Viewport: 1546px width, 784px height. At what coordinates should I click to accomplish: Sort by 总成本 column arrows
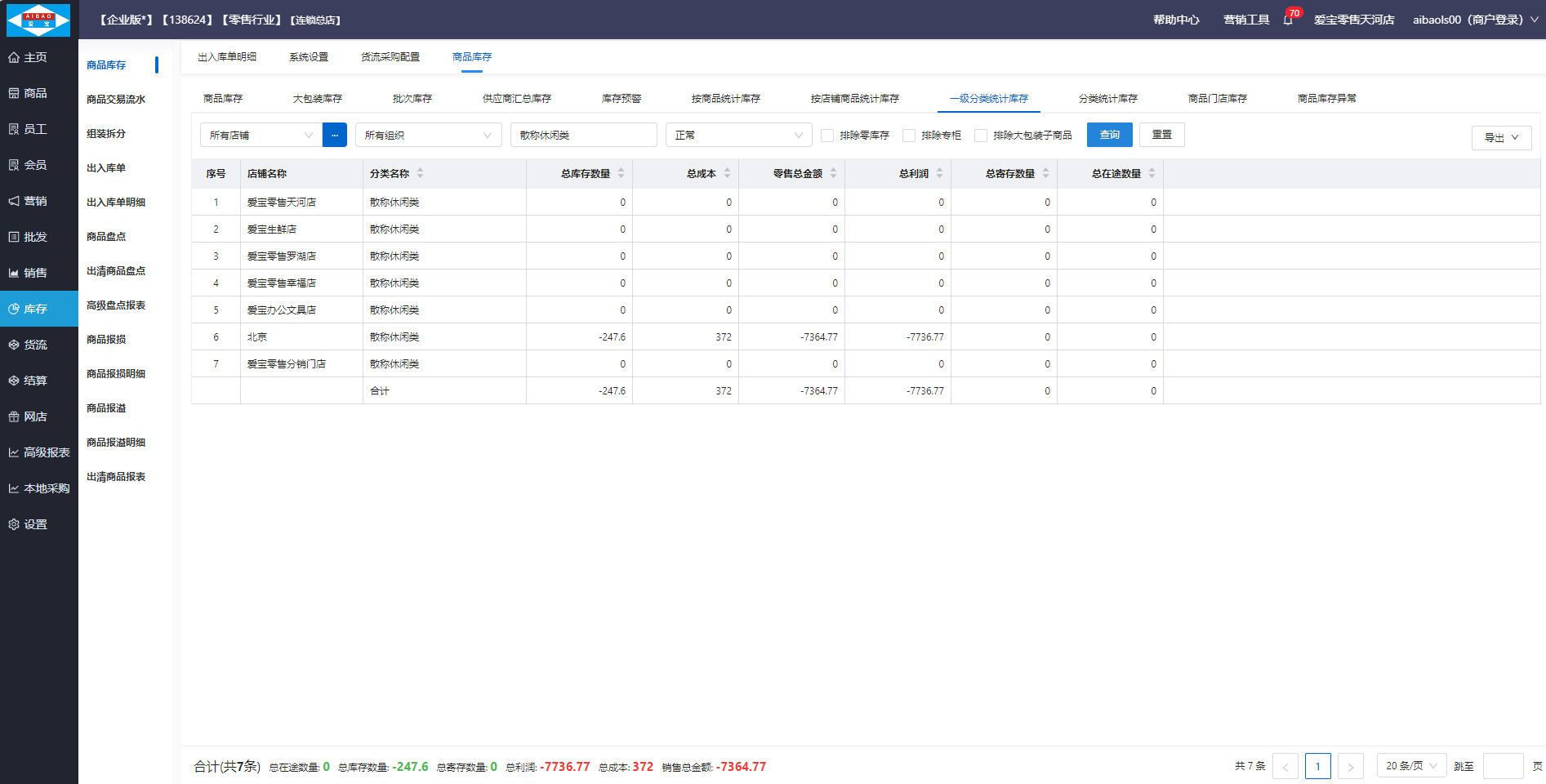[727, 173]
